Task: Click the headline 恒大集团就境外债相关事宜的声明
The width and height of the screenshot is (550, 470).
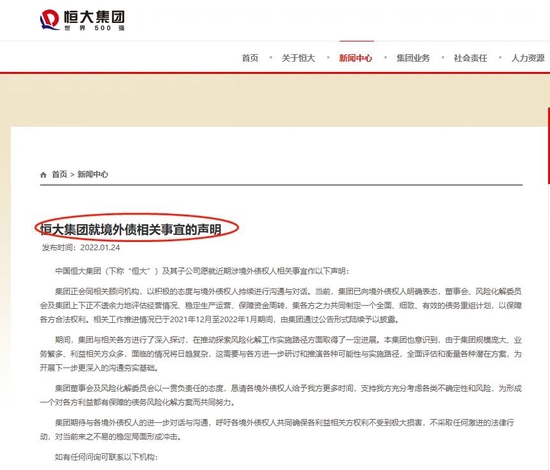Action: tap(130, 229)
